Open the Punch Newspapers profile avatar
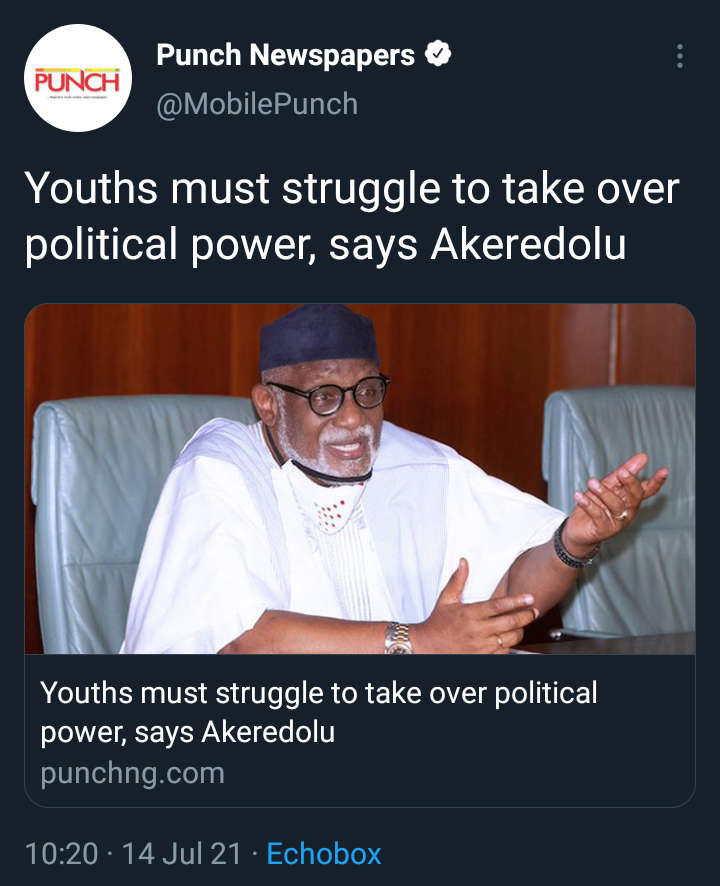The image size is (720, 886). (x=77, y=78)
